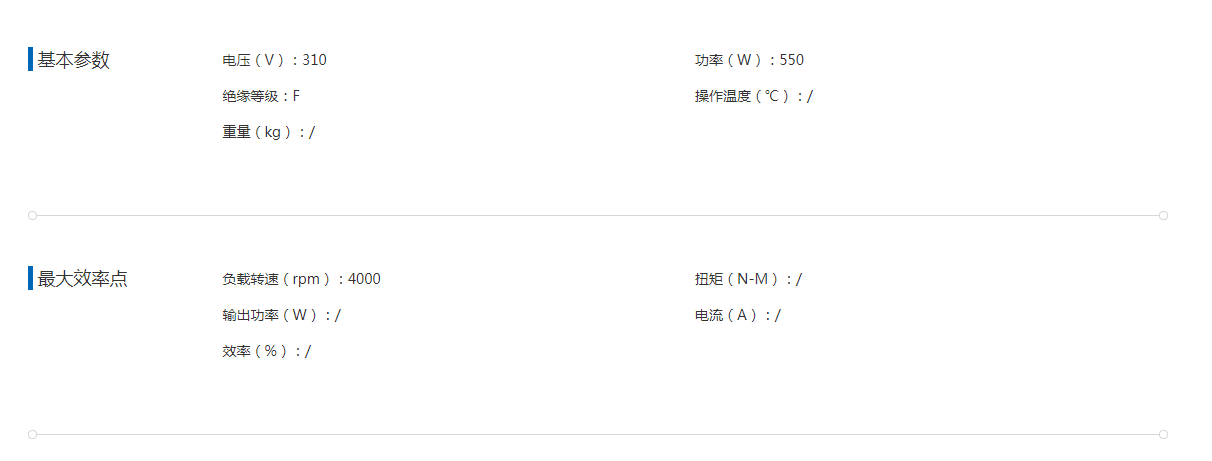Select the 功率（W）：550 text

[x=749, y=60]
